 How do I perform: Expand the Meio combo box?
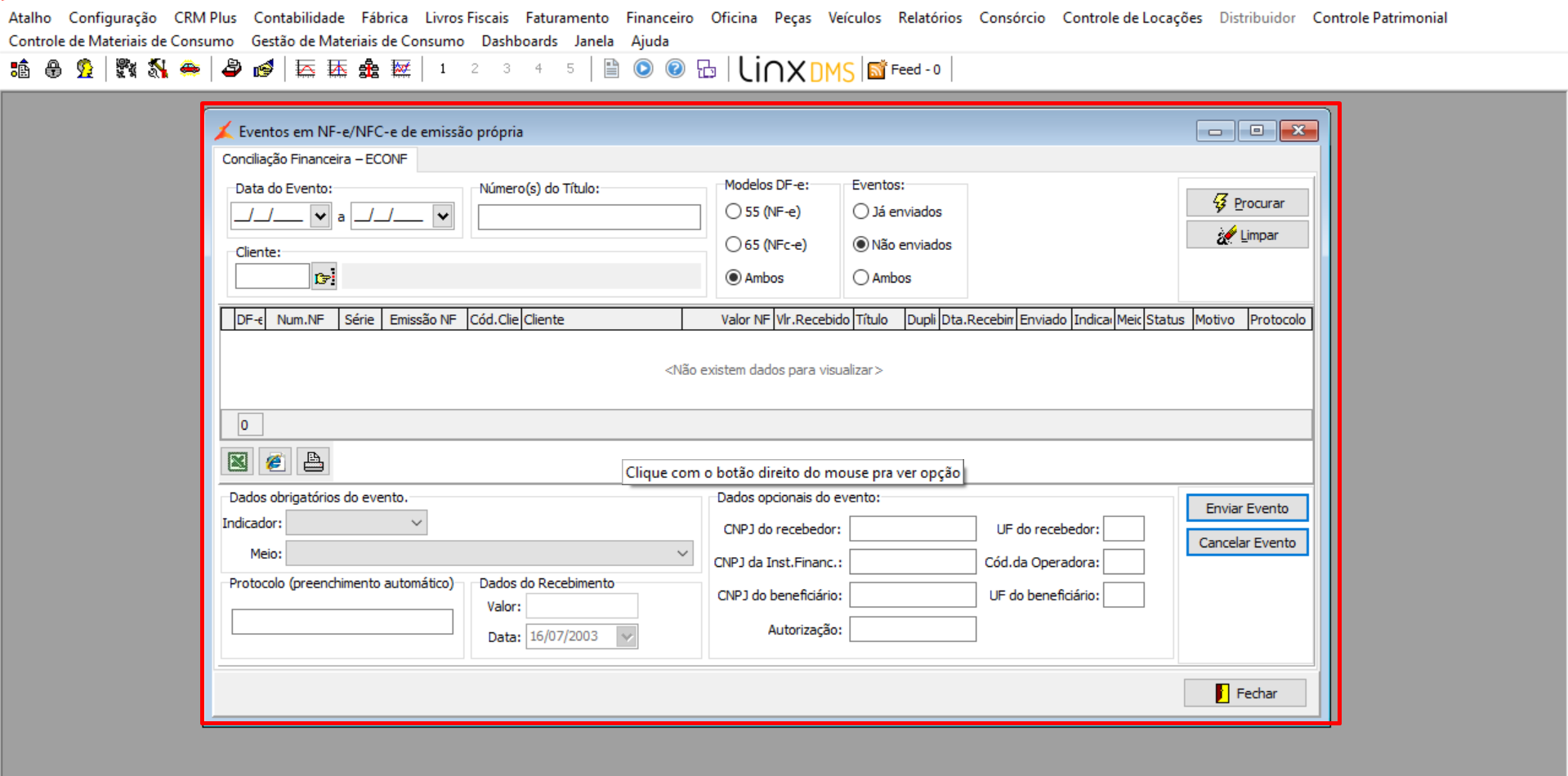point(682,554)
